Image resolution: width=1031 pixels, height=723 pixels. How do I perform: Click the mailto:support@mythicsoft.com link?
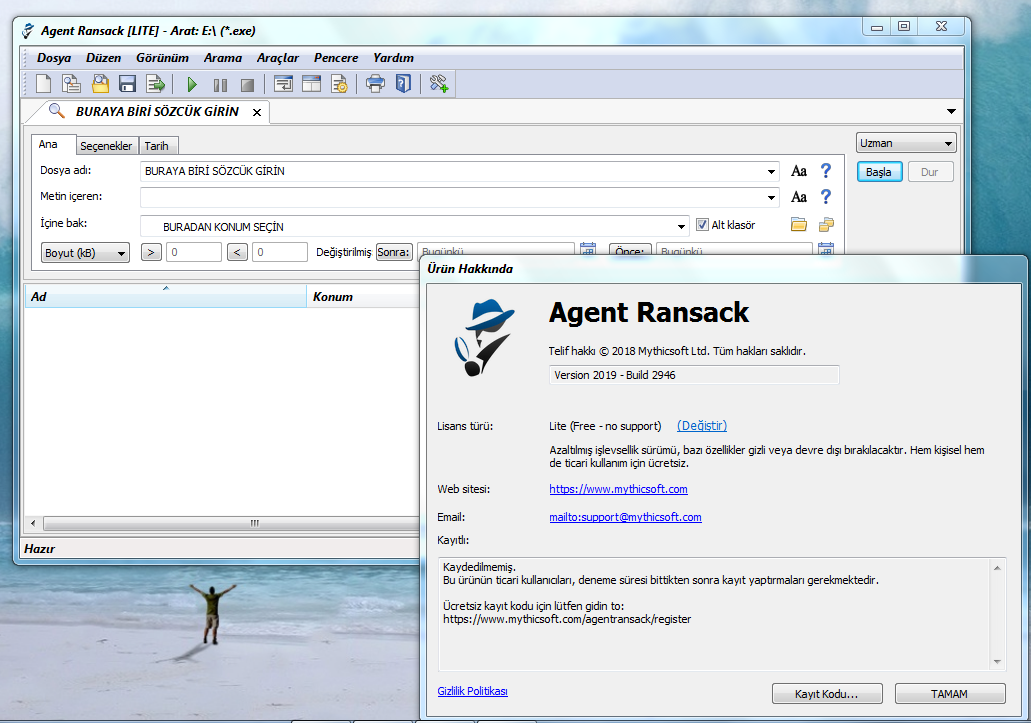click(x=625, y=517)
